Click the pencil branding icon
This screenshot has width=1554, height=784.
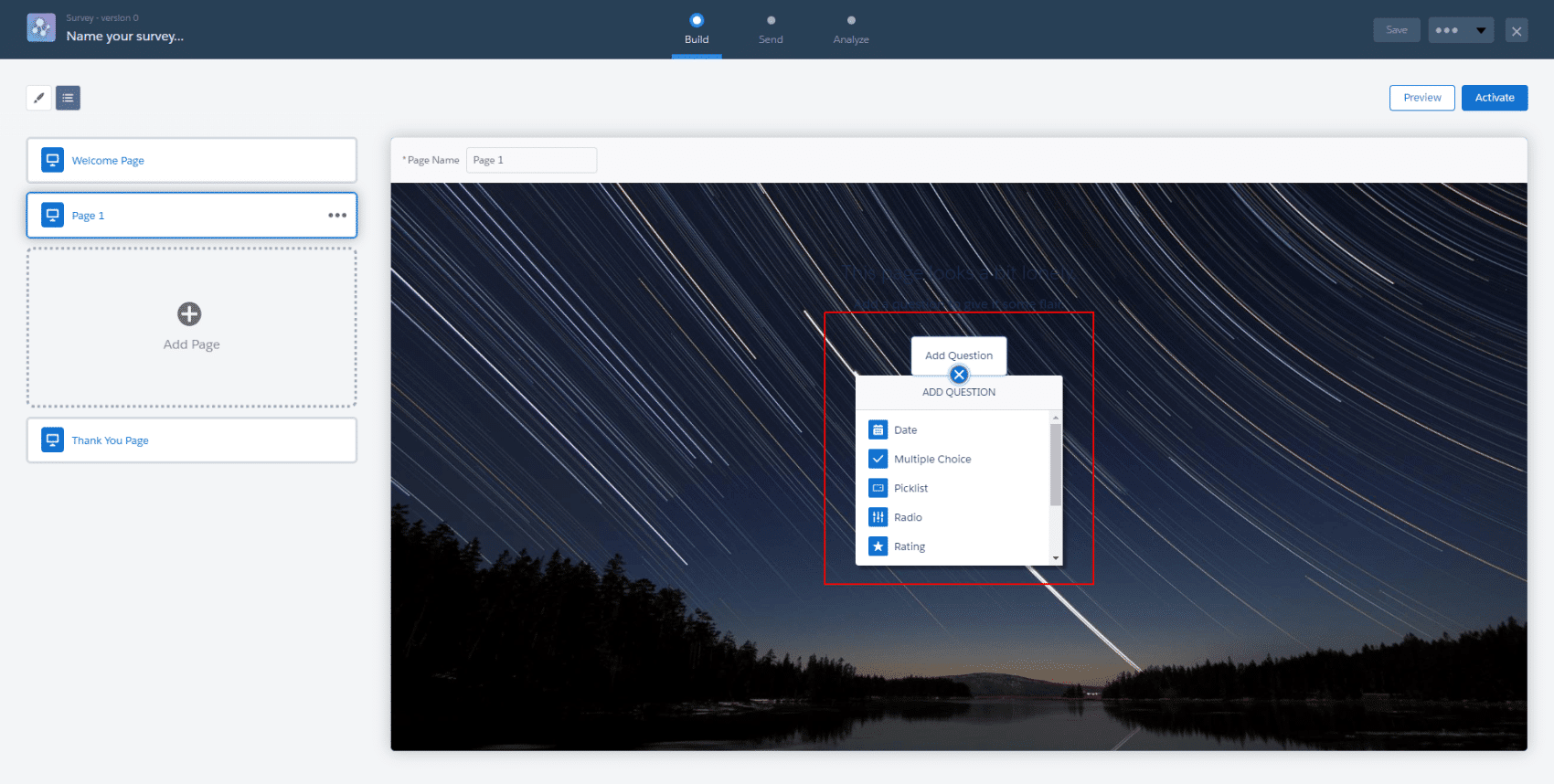click(x=38, y=98)
